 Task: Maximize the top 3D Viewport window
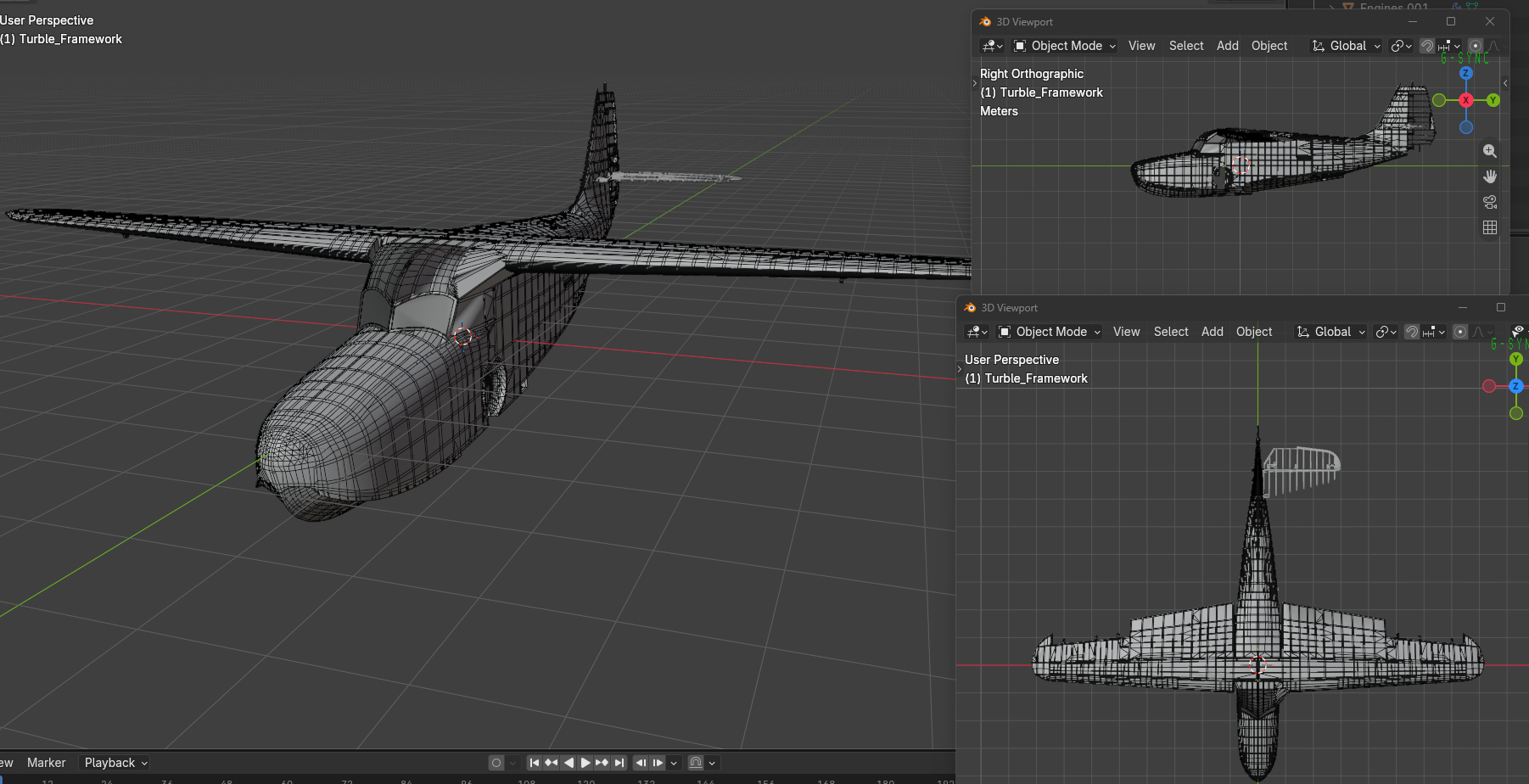tap(1451, 21)
